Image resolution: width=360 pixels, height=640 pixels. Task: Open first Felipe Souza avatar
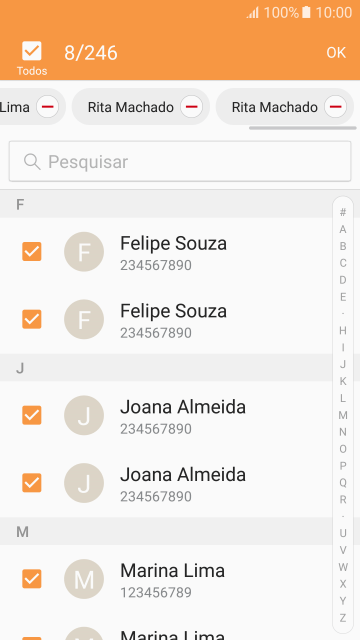tap(84, 251)
